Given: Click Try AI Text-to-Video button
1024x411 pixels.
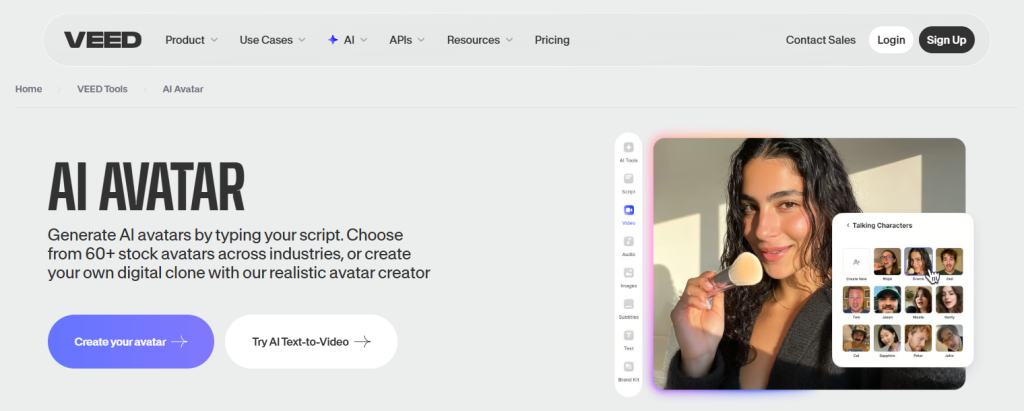Looking at the screenshot, I should (311, 342).
